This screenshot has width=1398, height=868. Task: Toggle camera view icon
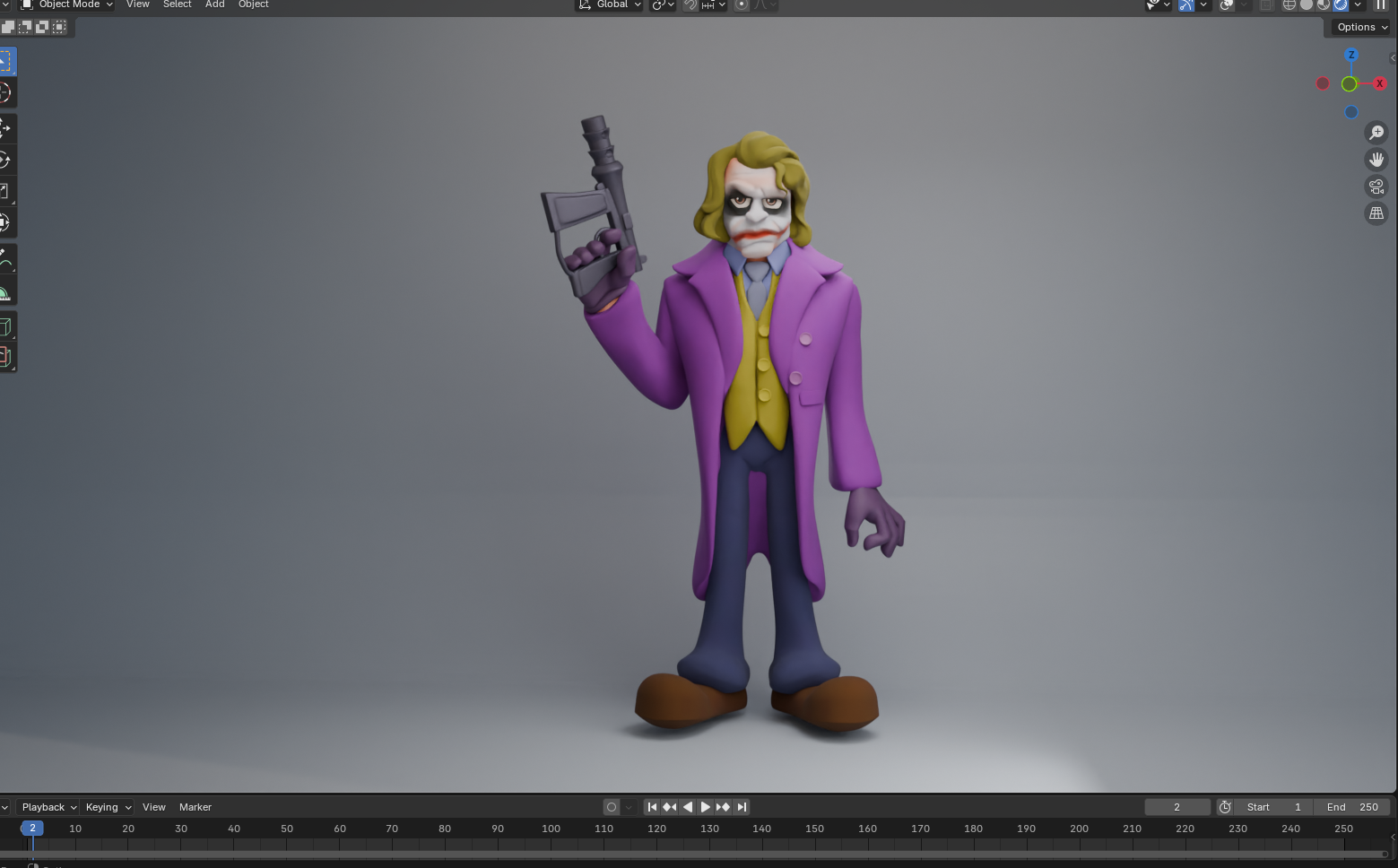[x=1376, y=187]
